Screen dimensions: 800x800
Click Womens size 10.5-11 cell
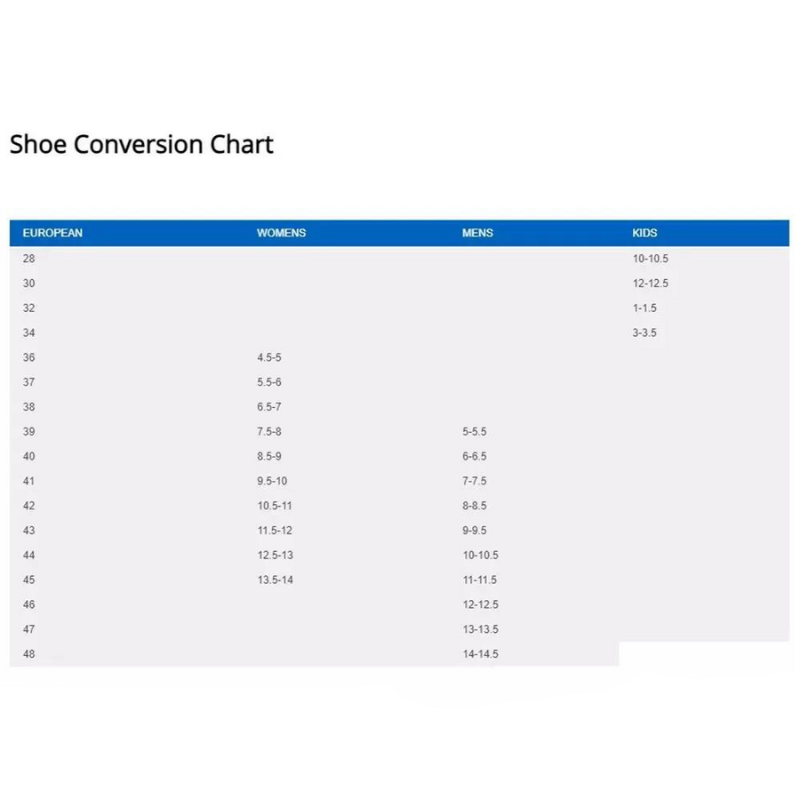[274, 506]
